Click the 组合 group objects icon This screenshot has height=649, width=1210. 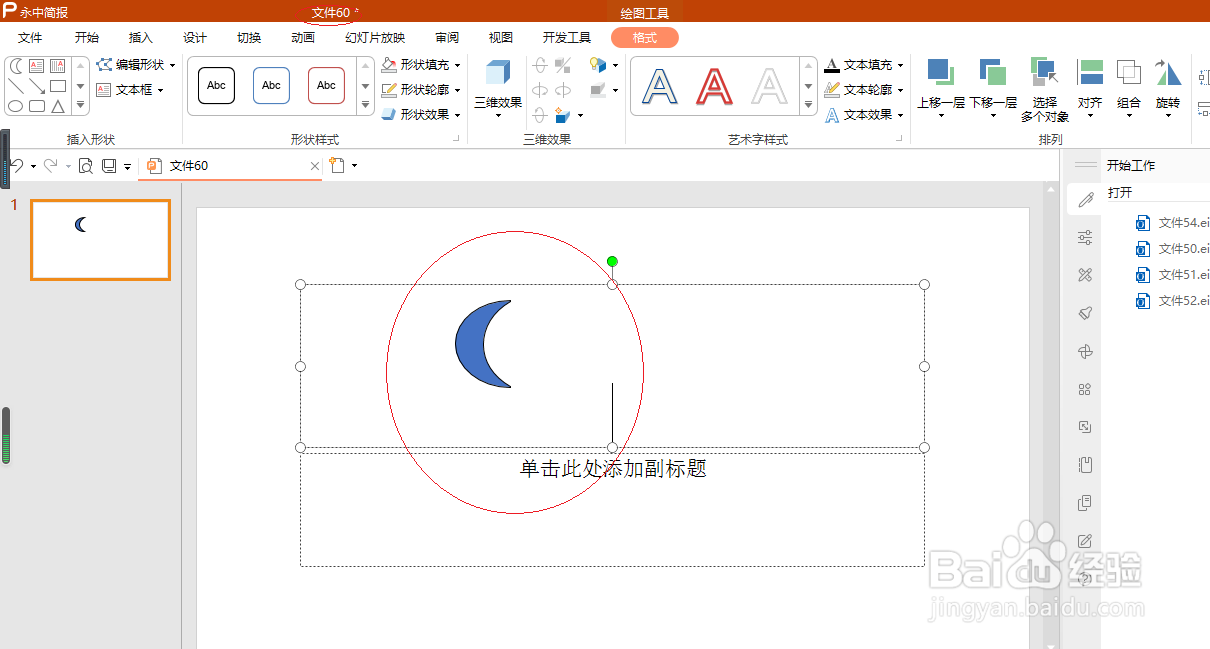point(1128,72)
